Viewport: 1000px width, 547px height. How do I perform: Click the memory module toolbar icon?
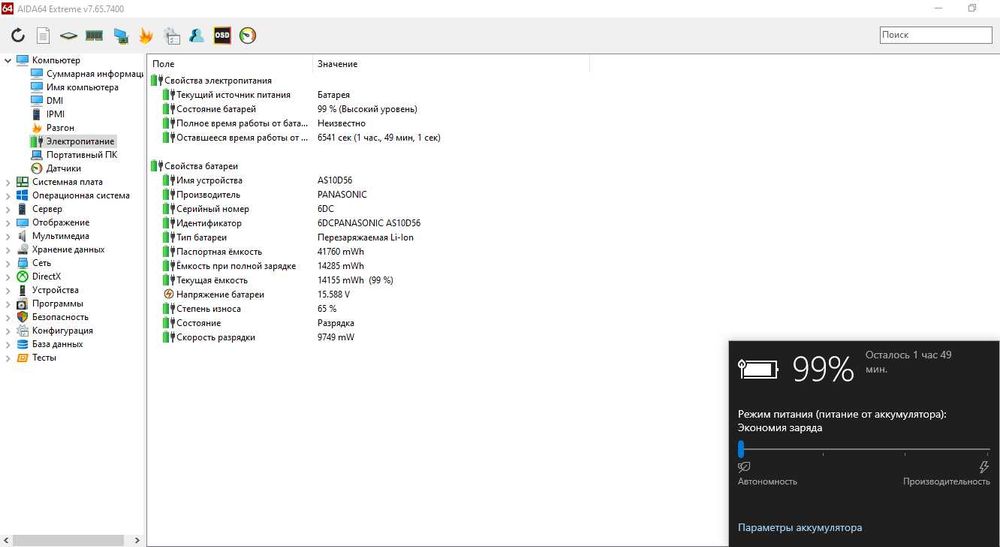94,36
